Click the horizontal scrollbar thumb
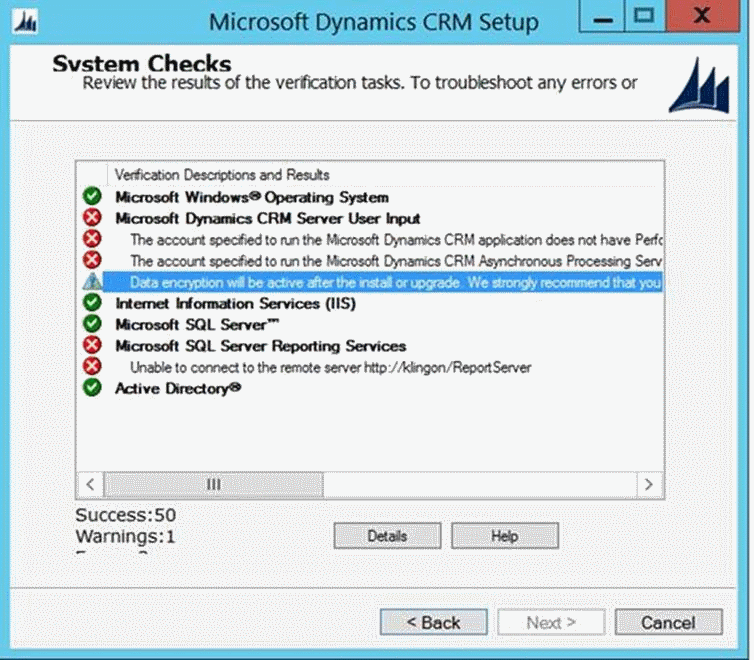 214,484
